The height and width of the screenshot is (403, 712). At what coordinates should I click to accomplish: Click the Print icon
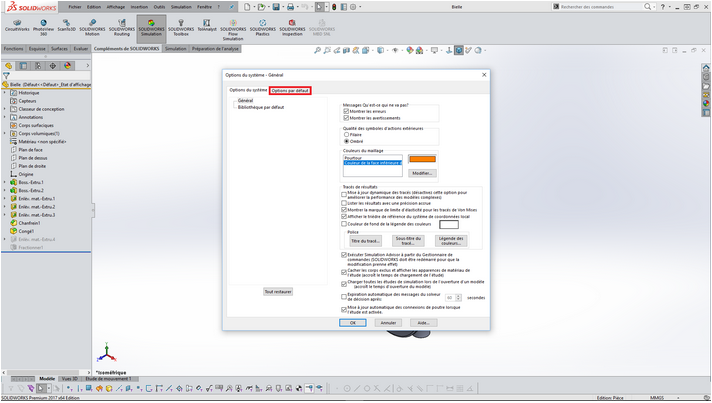[290, 7]
